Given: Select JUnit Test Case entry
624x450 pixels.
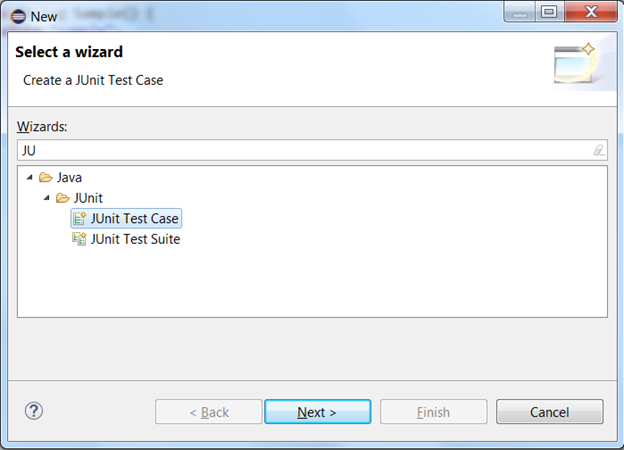Looking at the screenshot, I should pos(135,218).
